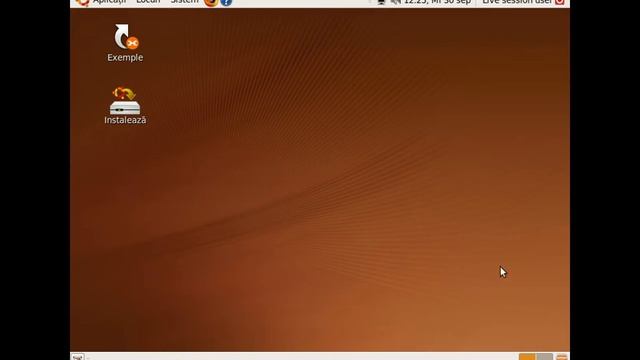
Task: Open the volume control speaker icon
Action: point(395,2)
